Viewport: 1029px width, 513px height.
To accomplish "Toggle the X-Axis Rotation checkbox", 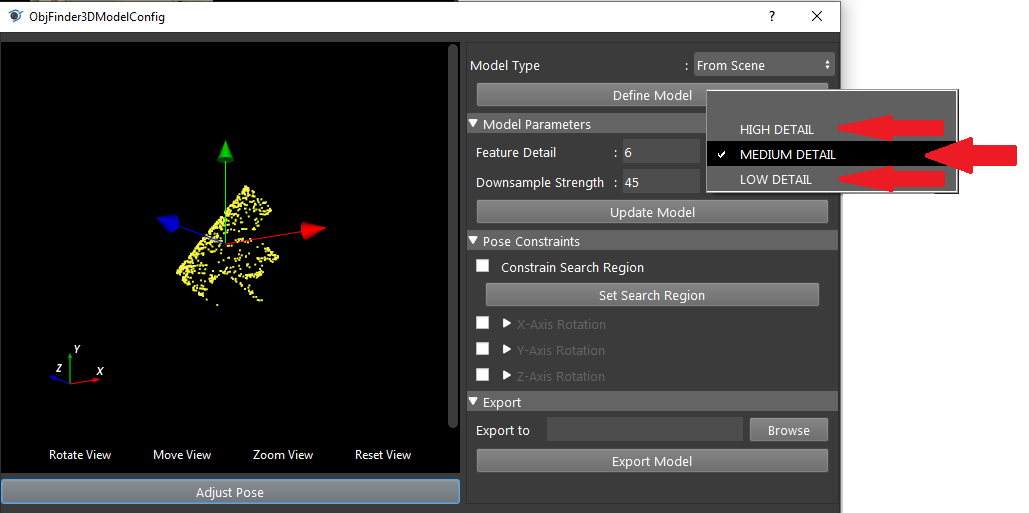I will tap(483, 323).
